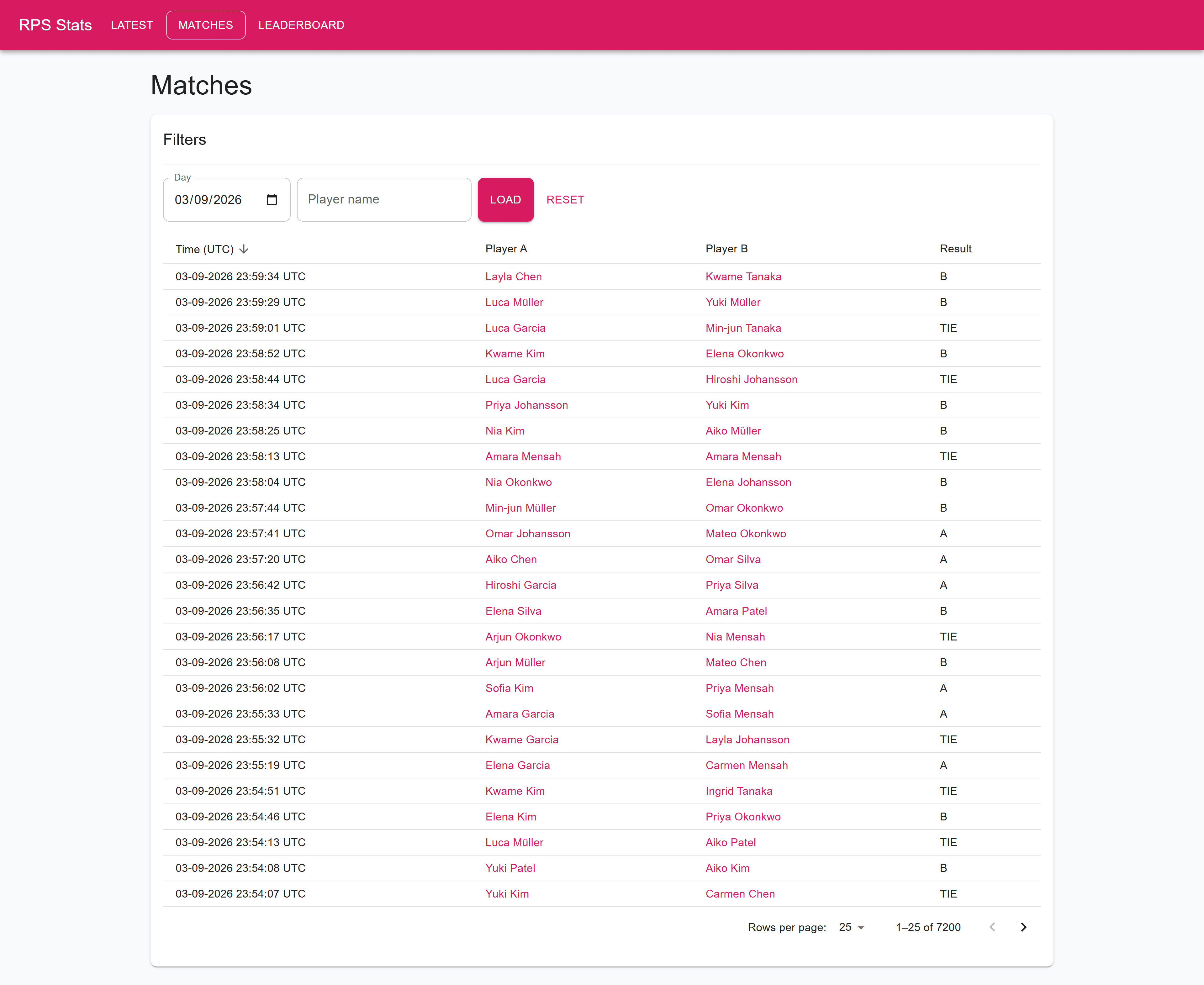
Task: Open Aiko Müller player link
Action: click(733, 431)
